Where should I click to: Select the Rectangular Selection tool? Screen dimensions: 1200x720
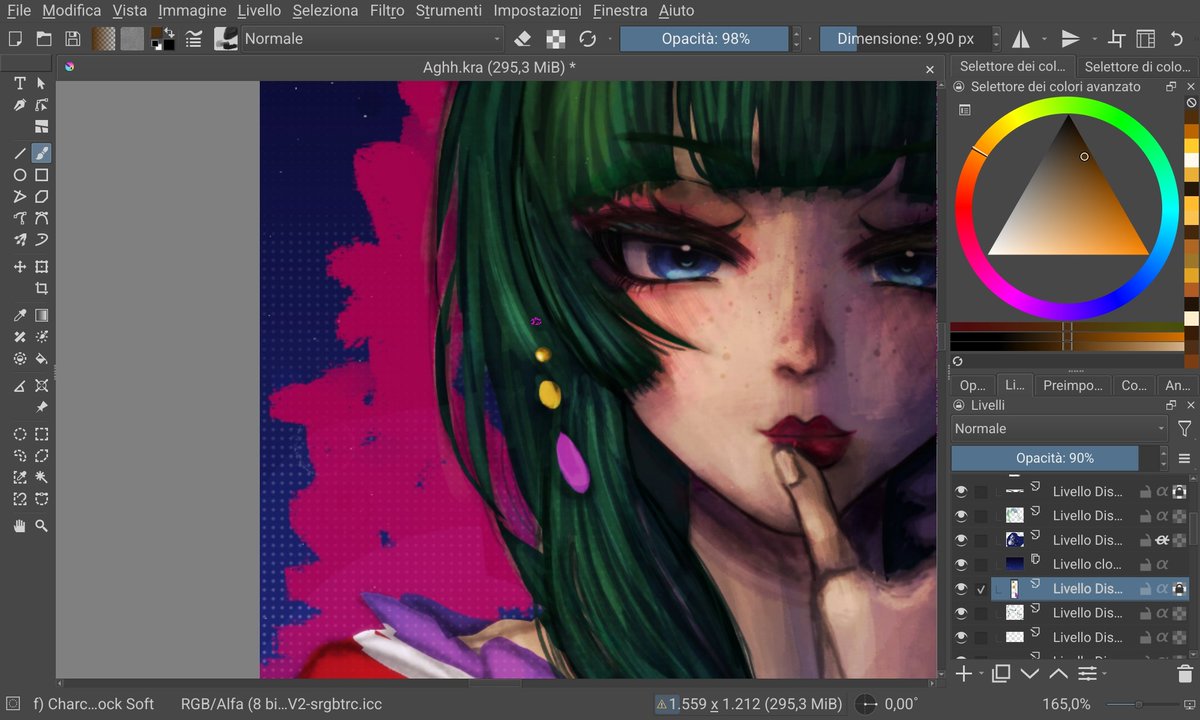click(42, 435)
